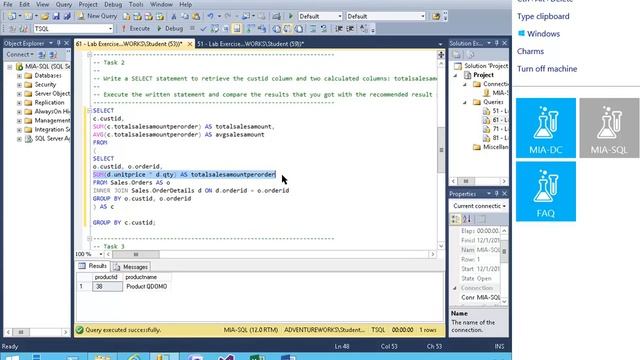The image size is (640, 360).
Task: Click the split editor icon at top right
Action: (441, 55)
